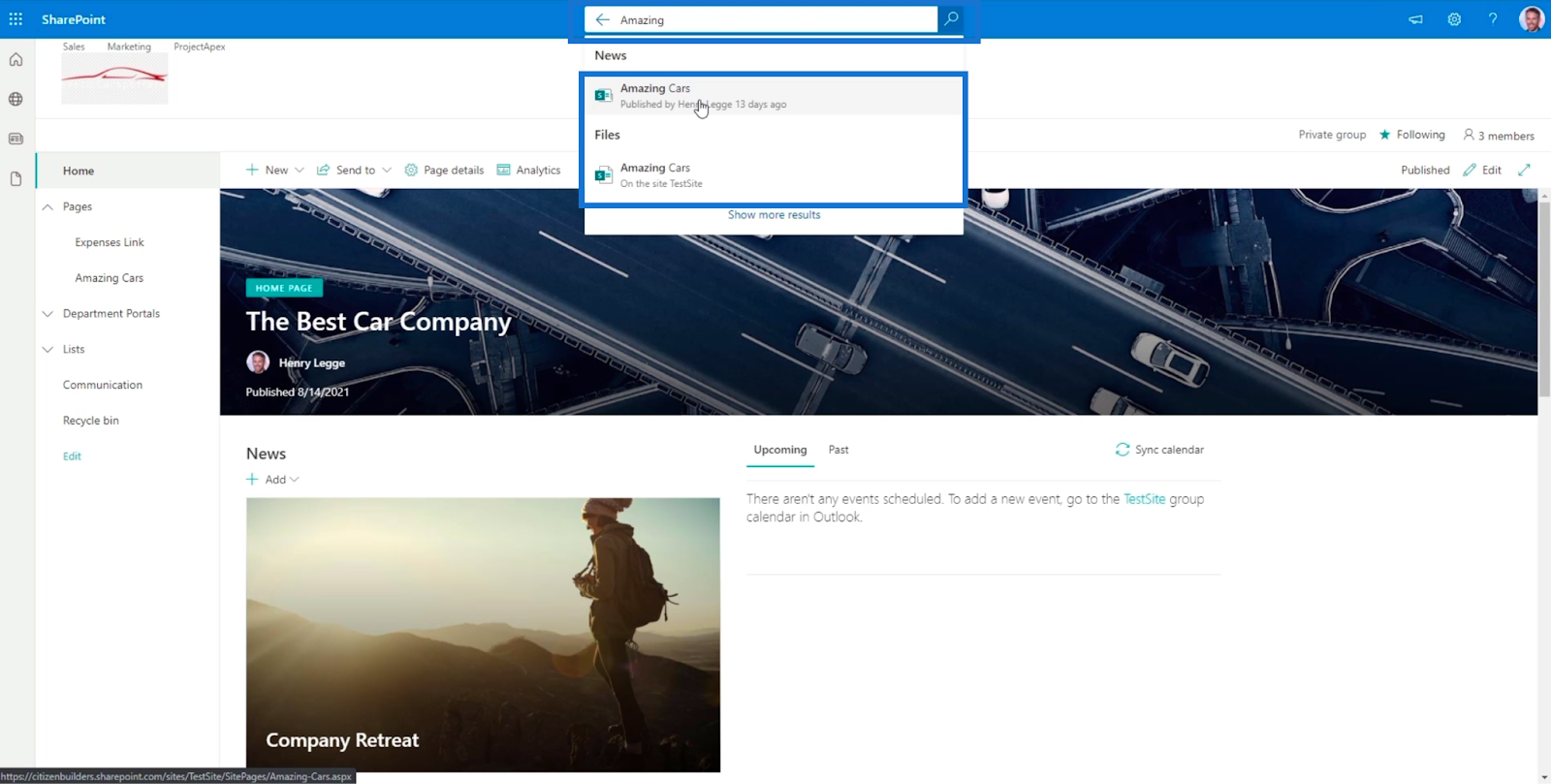Screen dimensions: 1551x784
Task: Click the back arrow in search box
Action: click(603, 19)
